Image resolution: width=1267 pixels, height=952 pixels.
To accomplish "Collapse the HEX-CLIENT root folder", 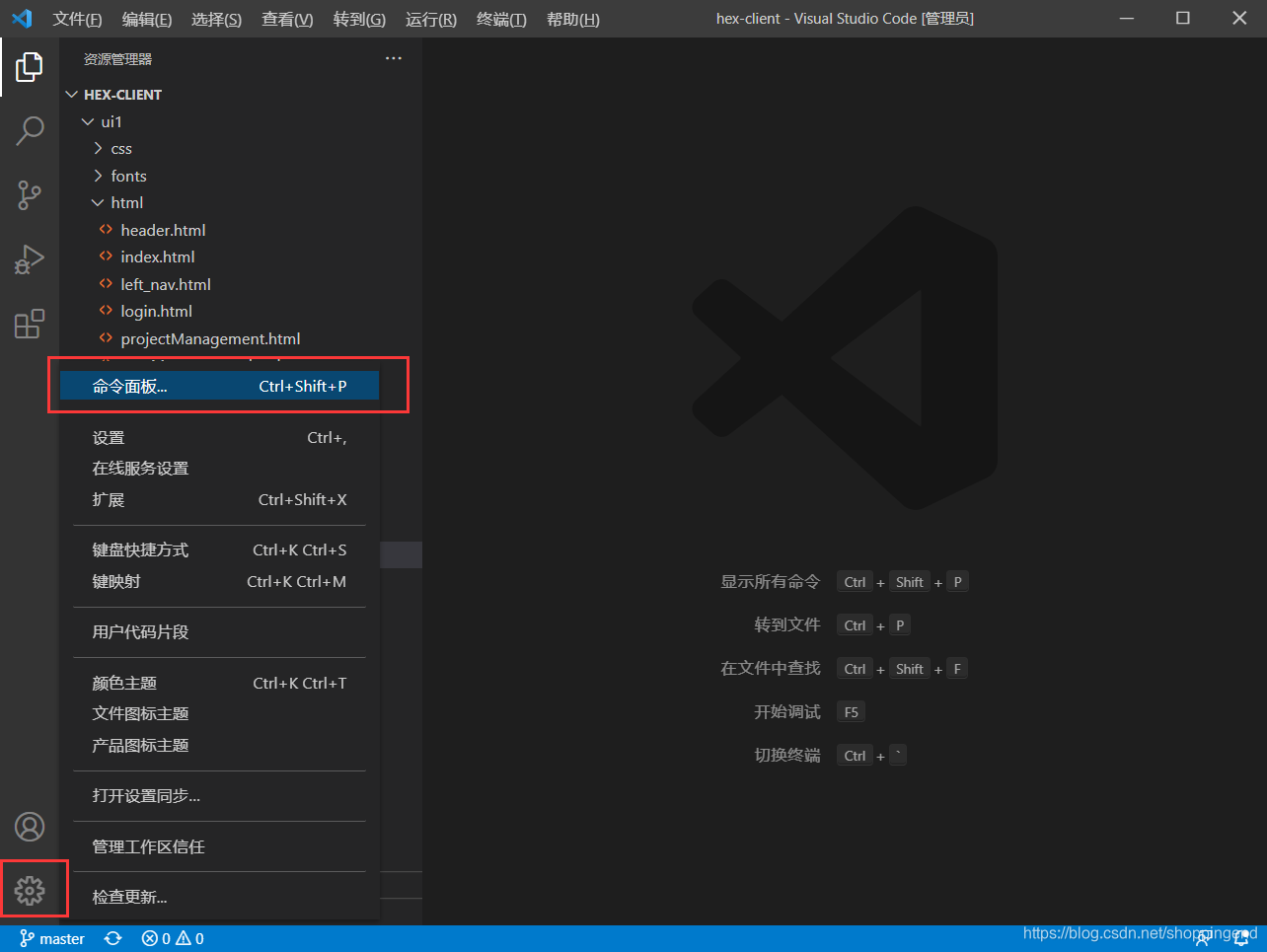I will pyautogui.click(x=242, y=95).
